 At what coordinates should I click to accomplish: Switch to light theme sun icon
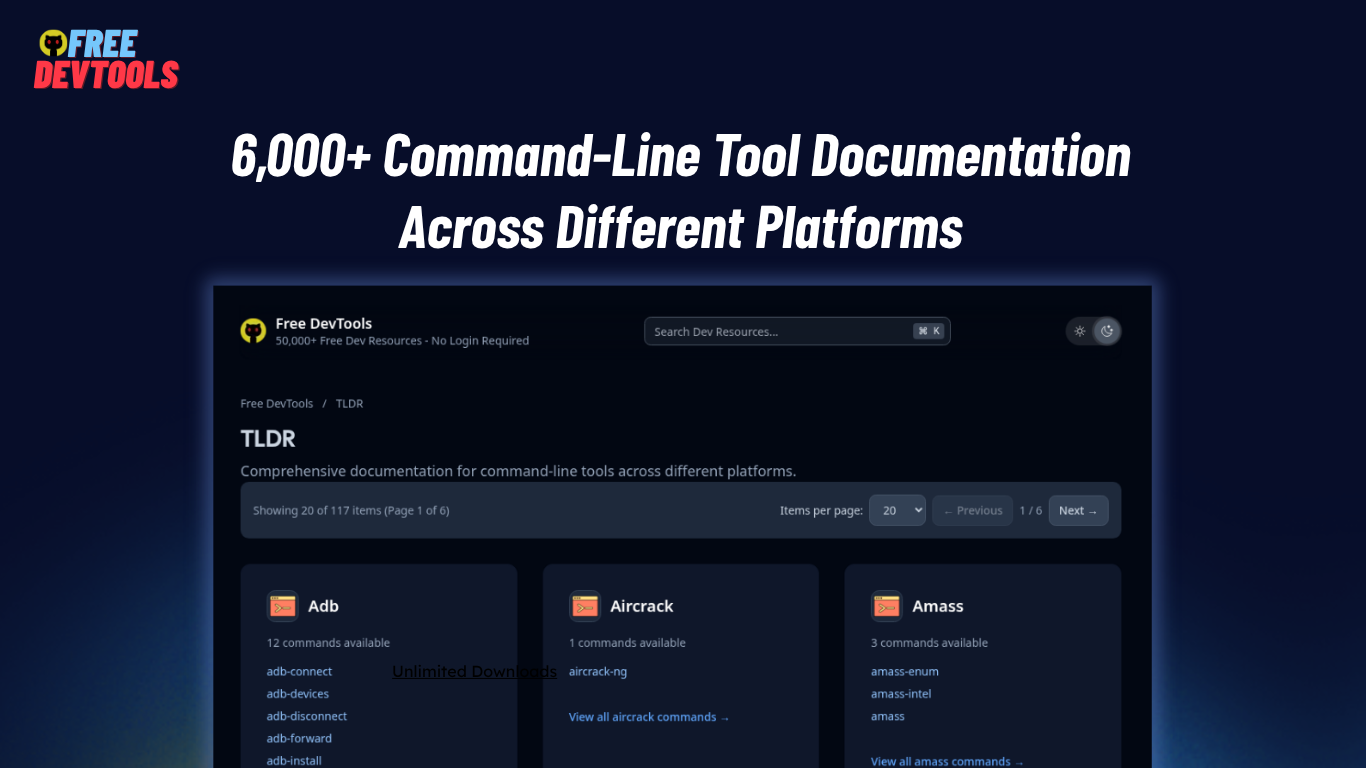pyautogui.click(x=1080, y=331)
